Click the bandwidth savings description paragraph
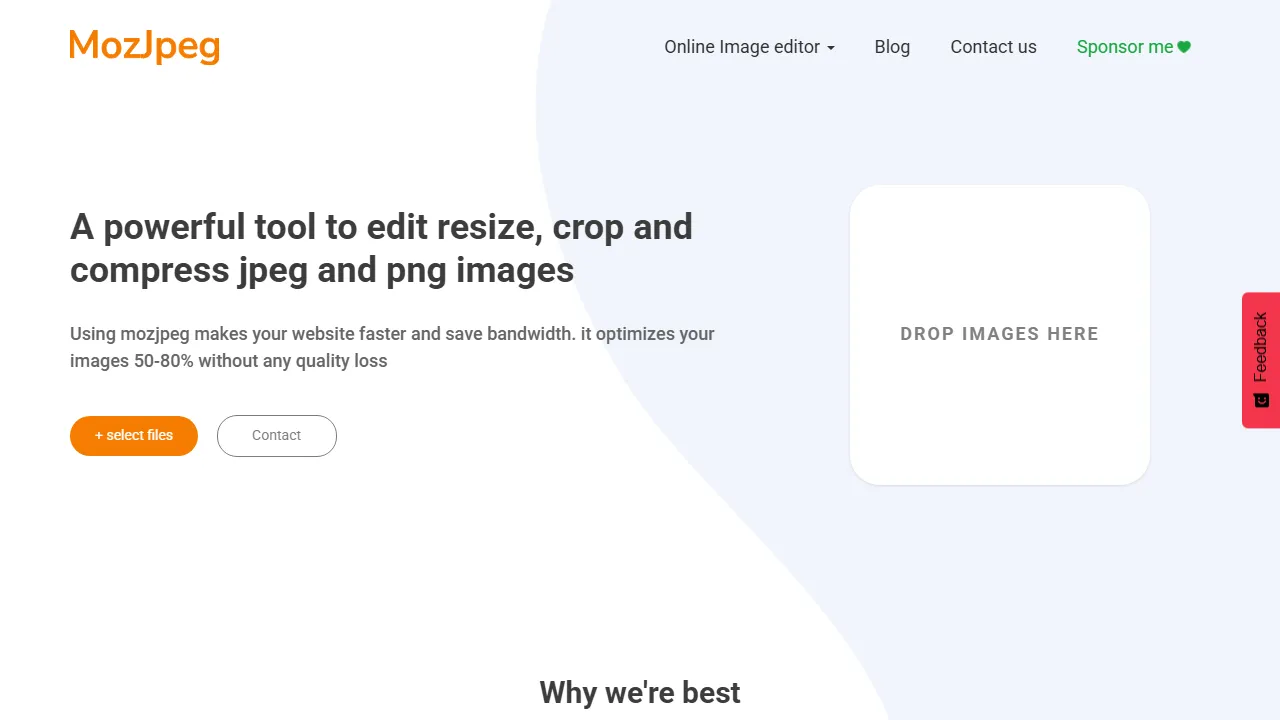The width and height of the screenshot is (1280, 720). point(392,347)
